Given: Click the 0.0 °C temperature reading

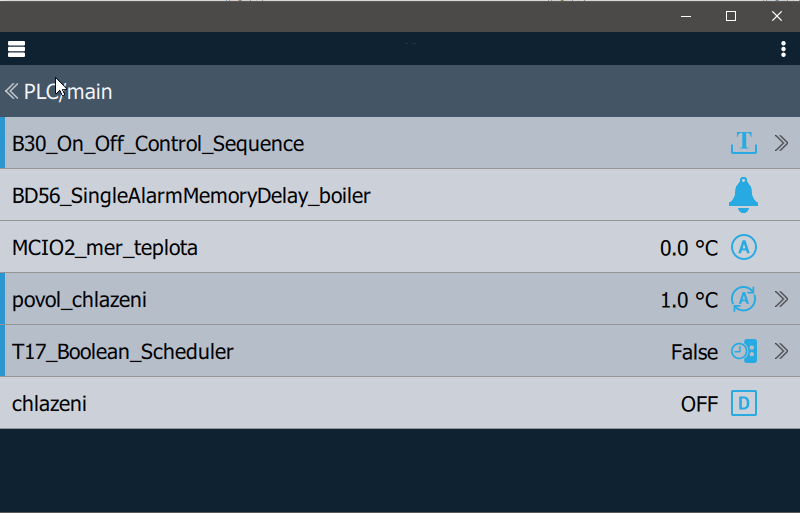Looking at the screenshot, I should click(689, 248).
